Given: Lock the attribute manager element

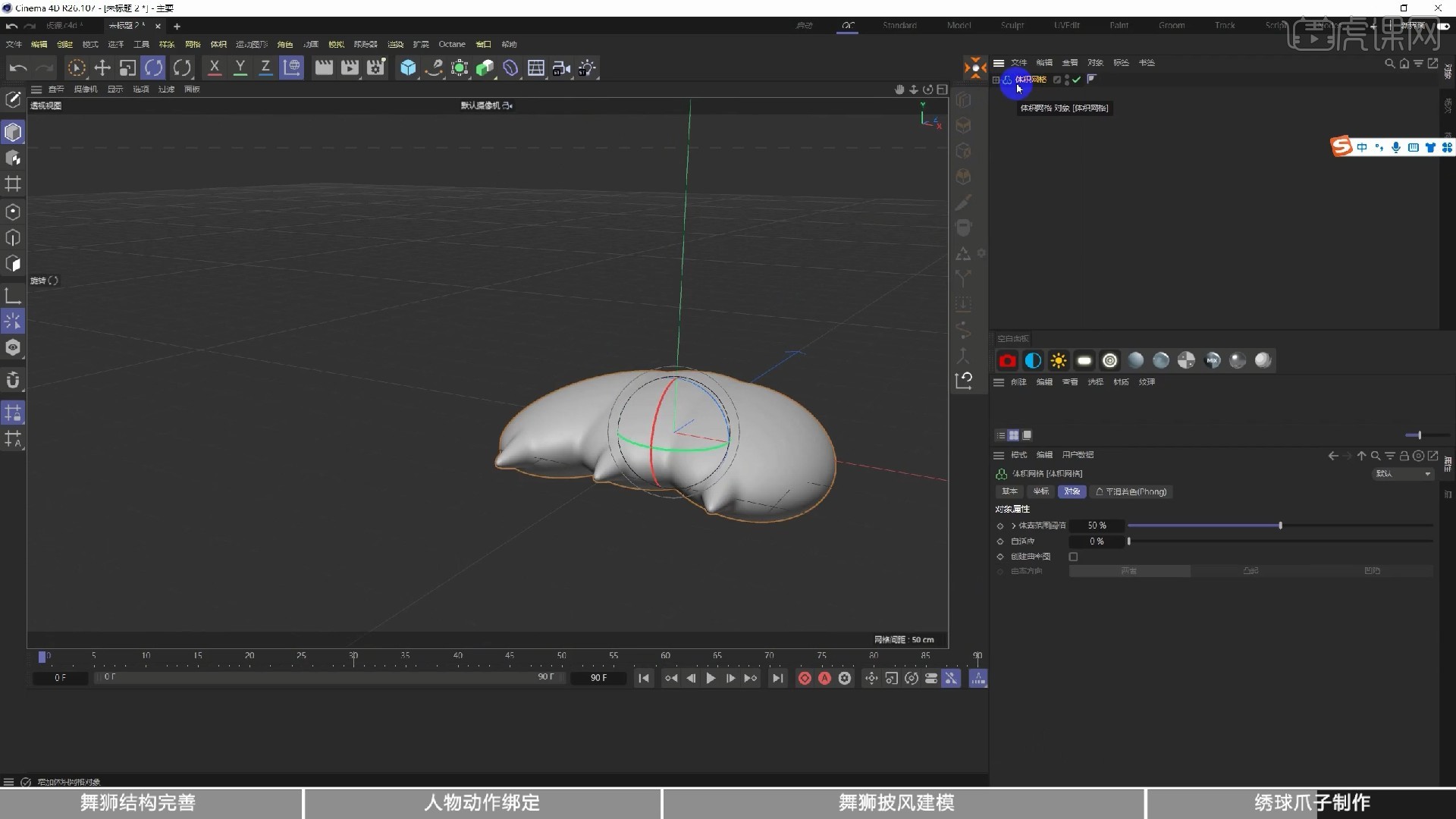Looking at the screenshot, I should [x=1404, y=456].
